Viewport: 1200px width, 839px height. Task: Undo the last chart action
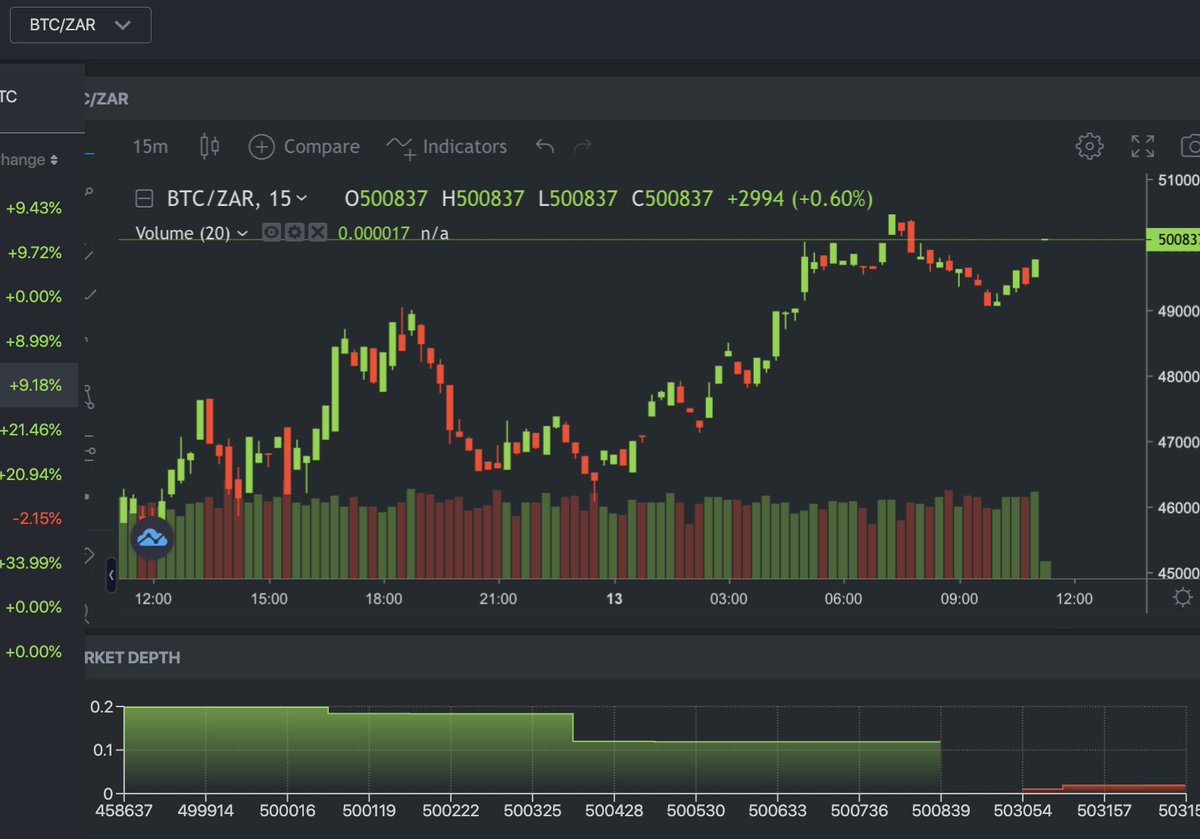point(544,147)
